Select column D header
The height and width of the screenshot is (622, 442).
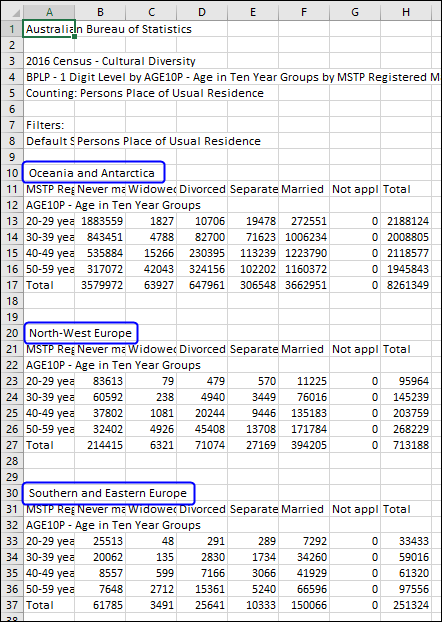[x=202, y=12]
